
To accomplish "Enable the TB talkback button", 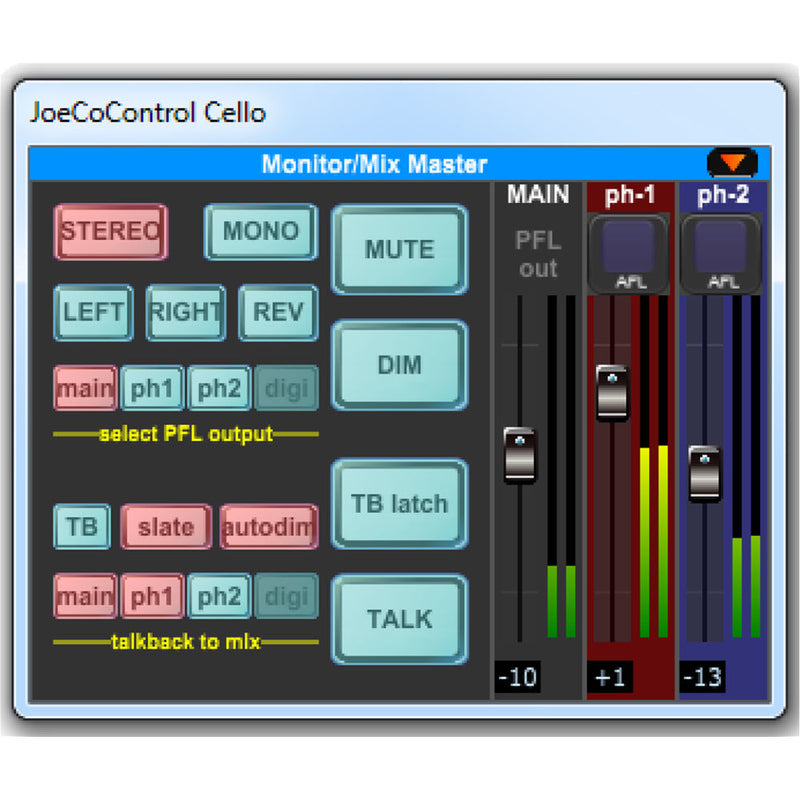I will tap(82, 526).
